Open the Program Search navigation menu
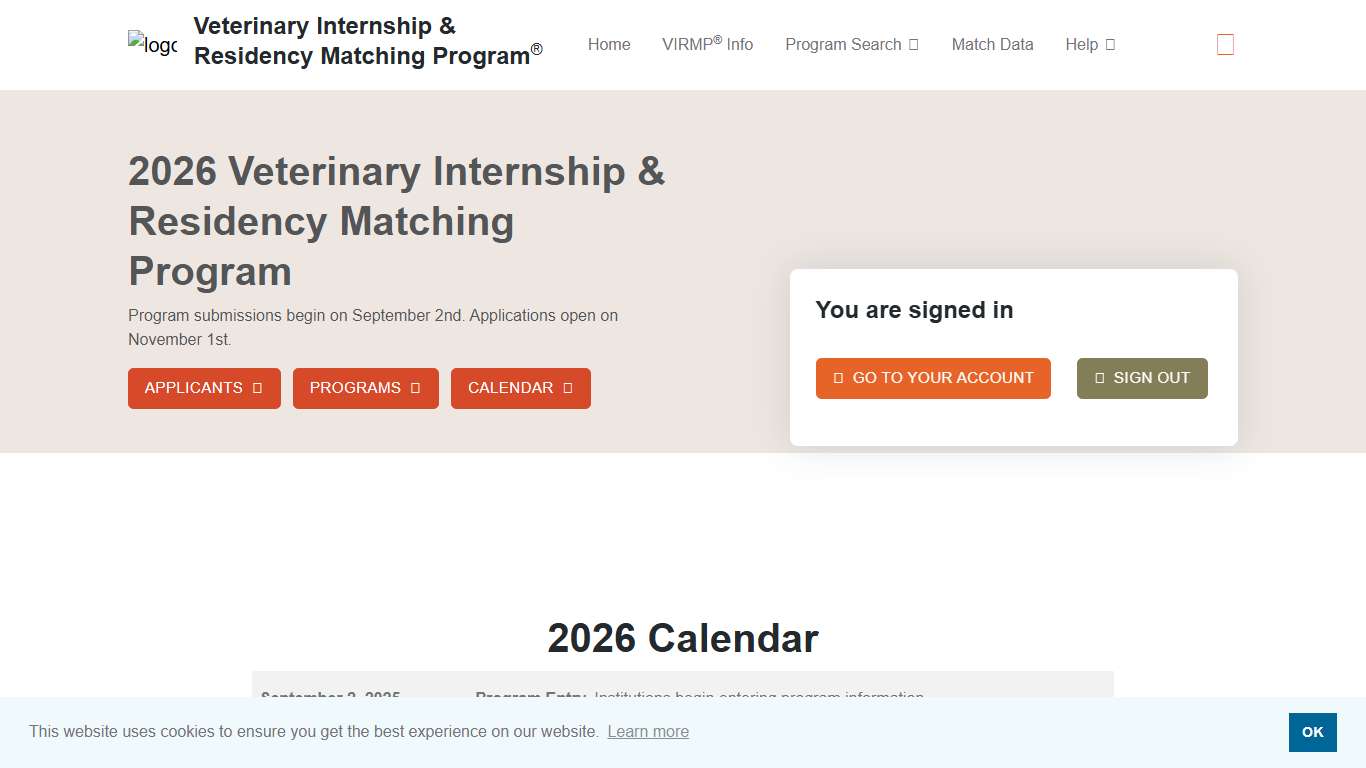This screenshot has height=768, width=1366. [x=843, y=45]
